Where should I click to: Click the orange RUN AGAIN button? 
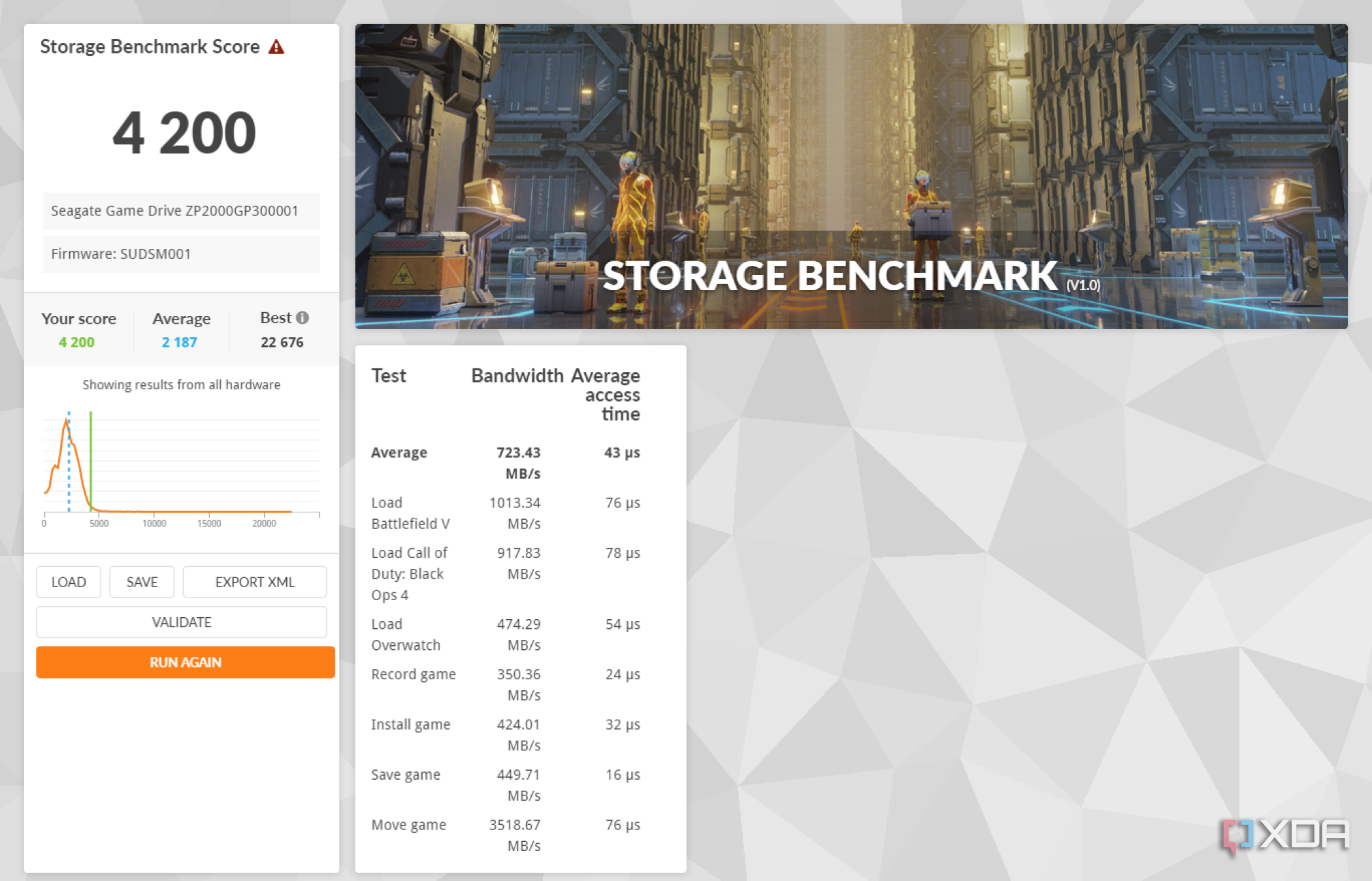[185, 662]
